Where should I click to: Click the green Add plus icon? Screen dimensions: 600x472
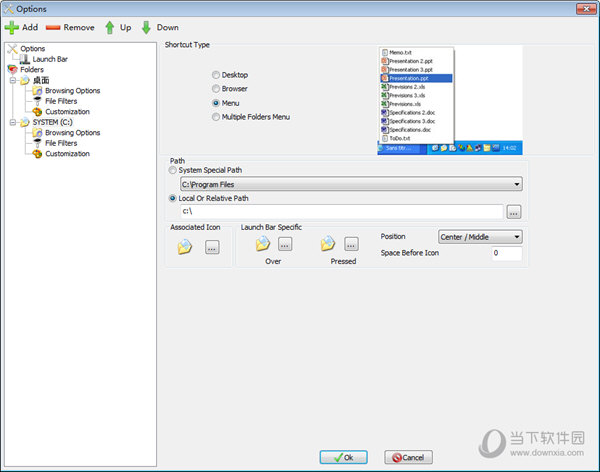point(12,28)
